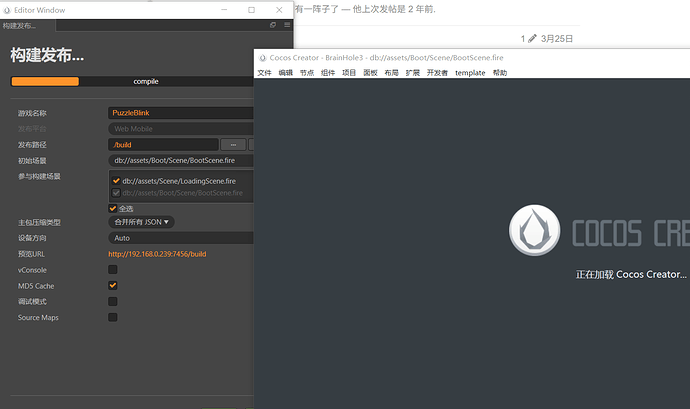690x409 pixels.
Task: Open the 节点 menu in Cocos Creator
Action: (307, 73)
